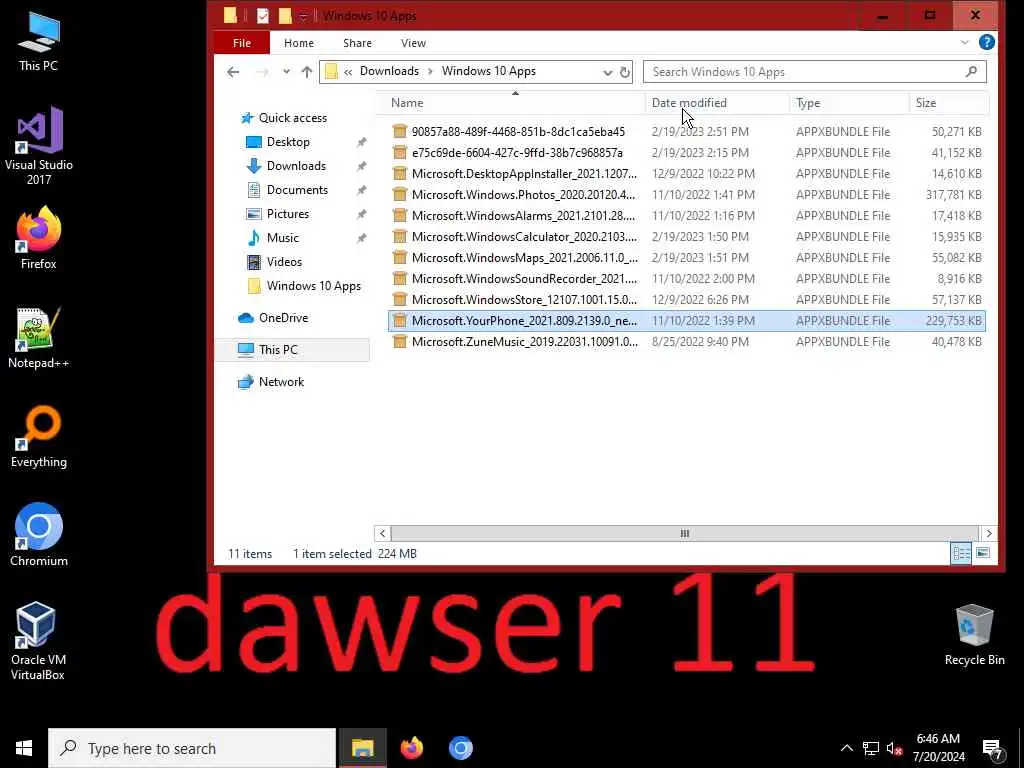This screenshot has width=1024, height=768.
Task: Open Notepad++ desktop shortcut
Action: 39,338
